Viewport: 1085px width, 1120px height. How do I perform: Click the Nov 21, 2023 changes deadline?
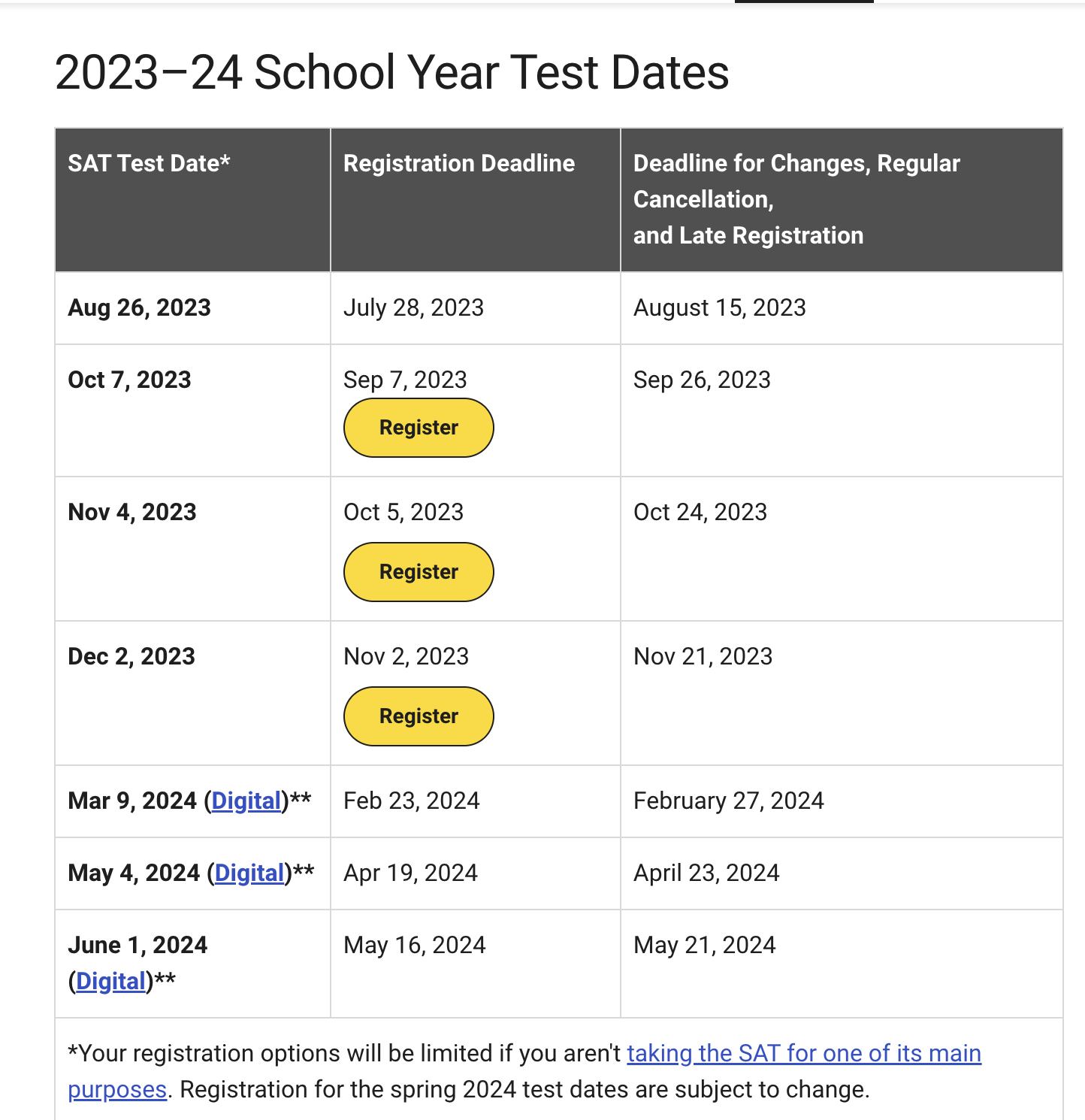click(x=703, y=657)
